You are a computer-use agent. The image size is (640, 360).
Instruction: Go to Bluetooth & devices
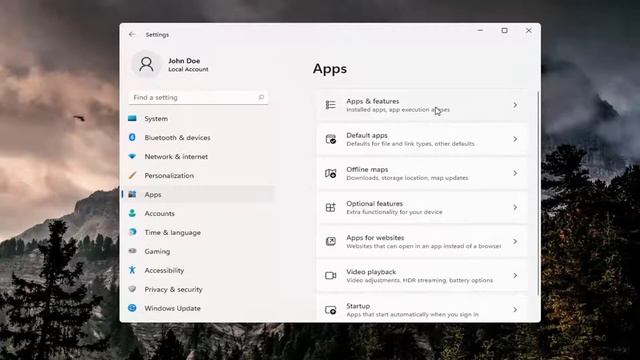click(198, 138)
